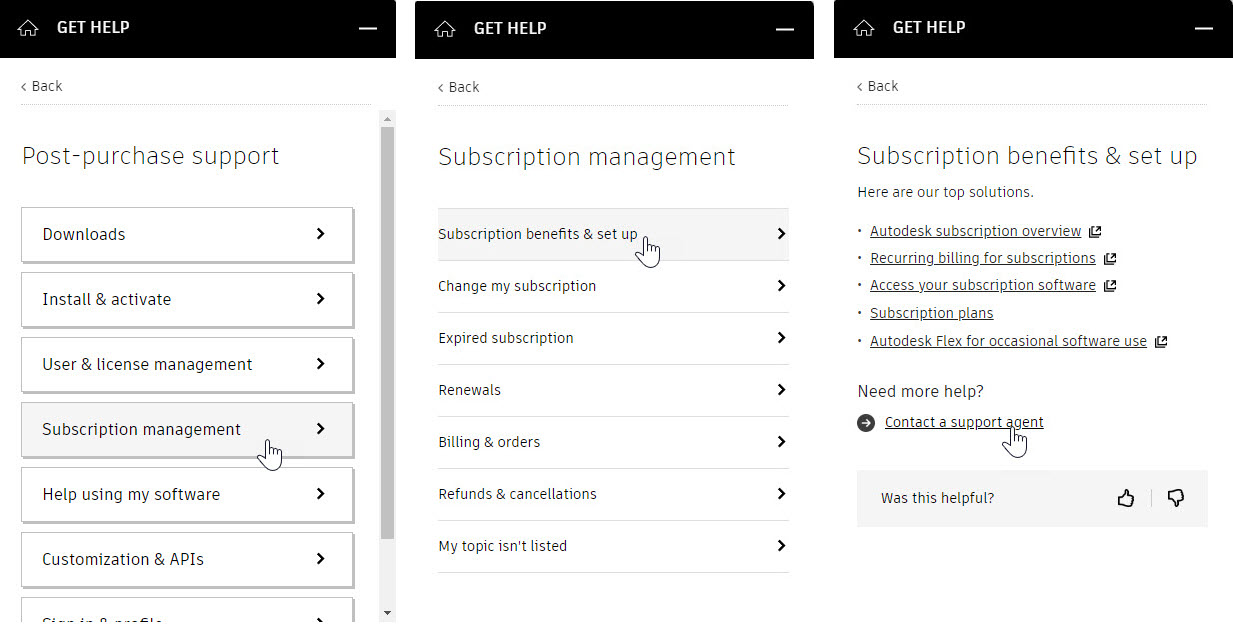Go home from the Post-purchase support panel

28,29
